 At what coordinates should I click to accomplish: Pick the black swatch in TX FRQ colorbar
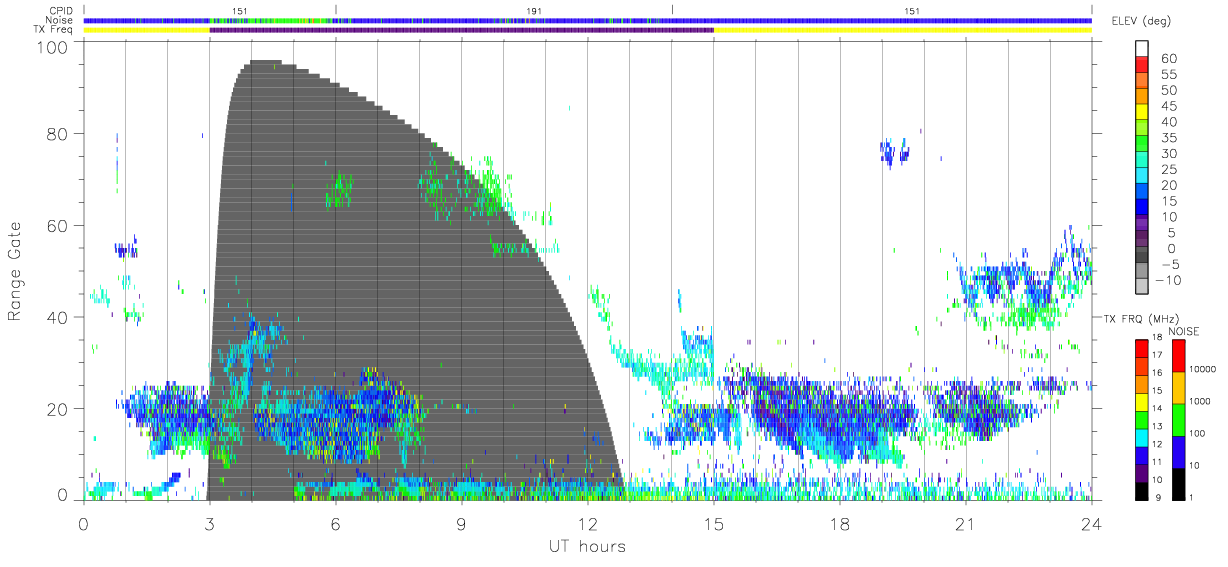click(x=1143, y=491)
